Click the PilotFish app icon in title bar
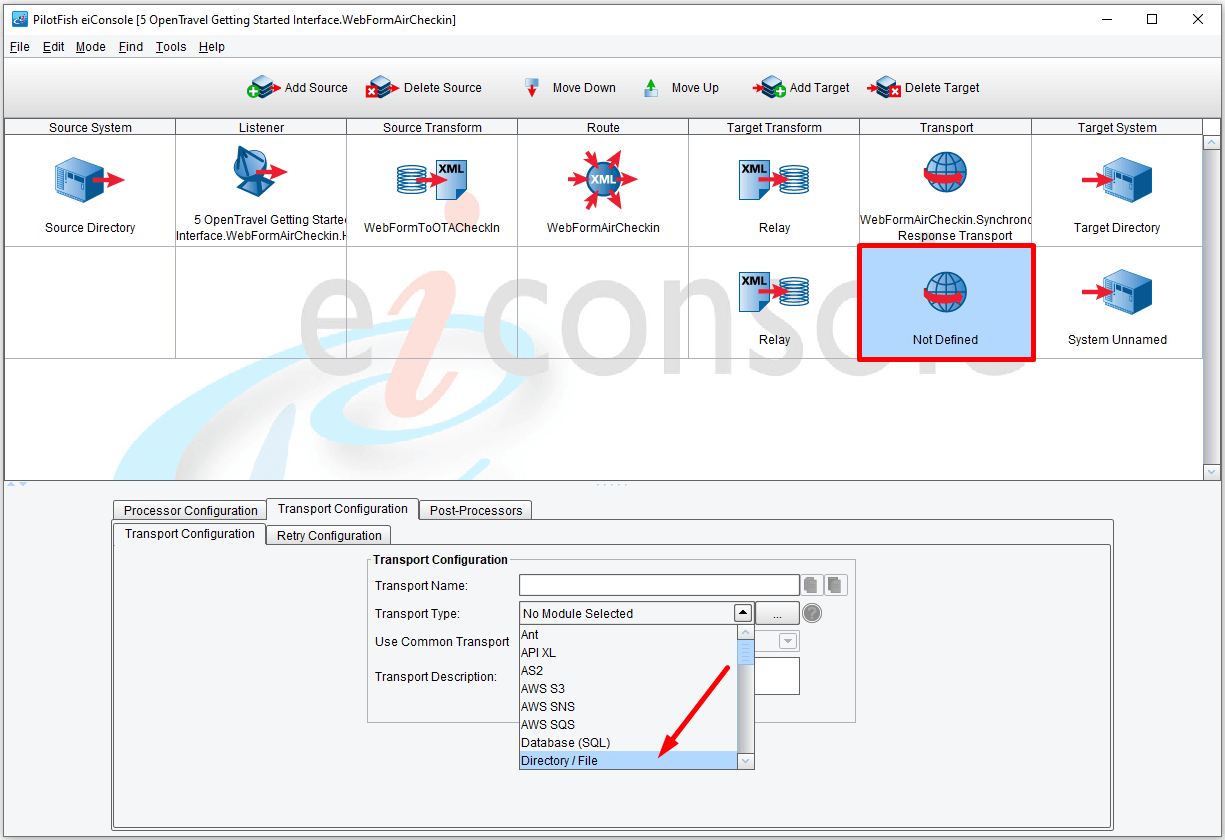1225x840 pixels. (x=19, y=19)
